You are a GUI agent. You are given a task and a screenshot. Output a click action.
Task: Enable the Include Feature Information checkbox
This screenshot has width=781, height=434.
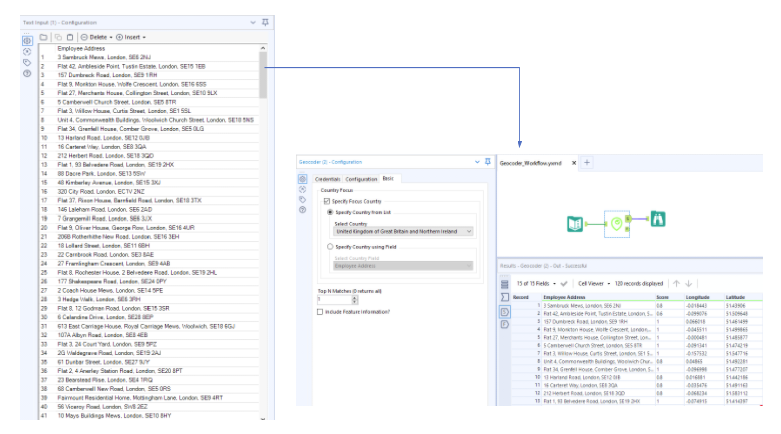pyautogui.click(x=320, y=312)
